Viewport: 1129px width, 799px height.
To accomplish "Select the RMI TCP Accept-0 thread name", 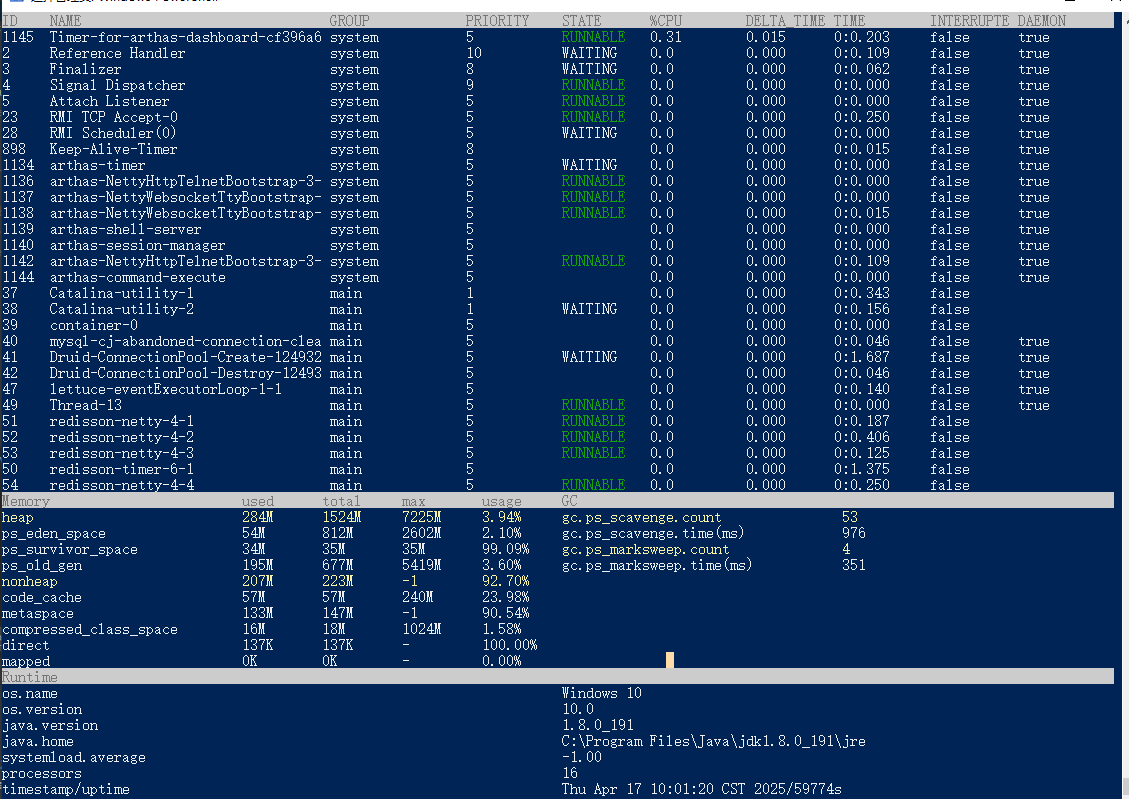I will click(113, 117).
